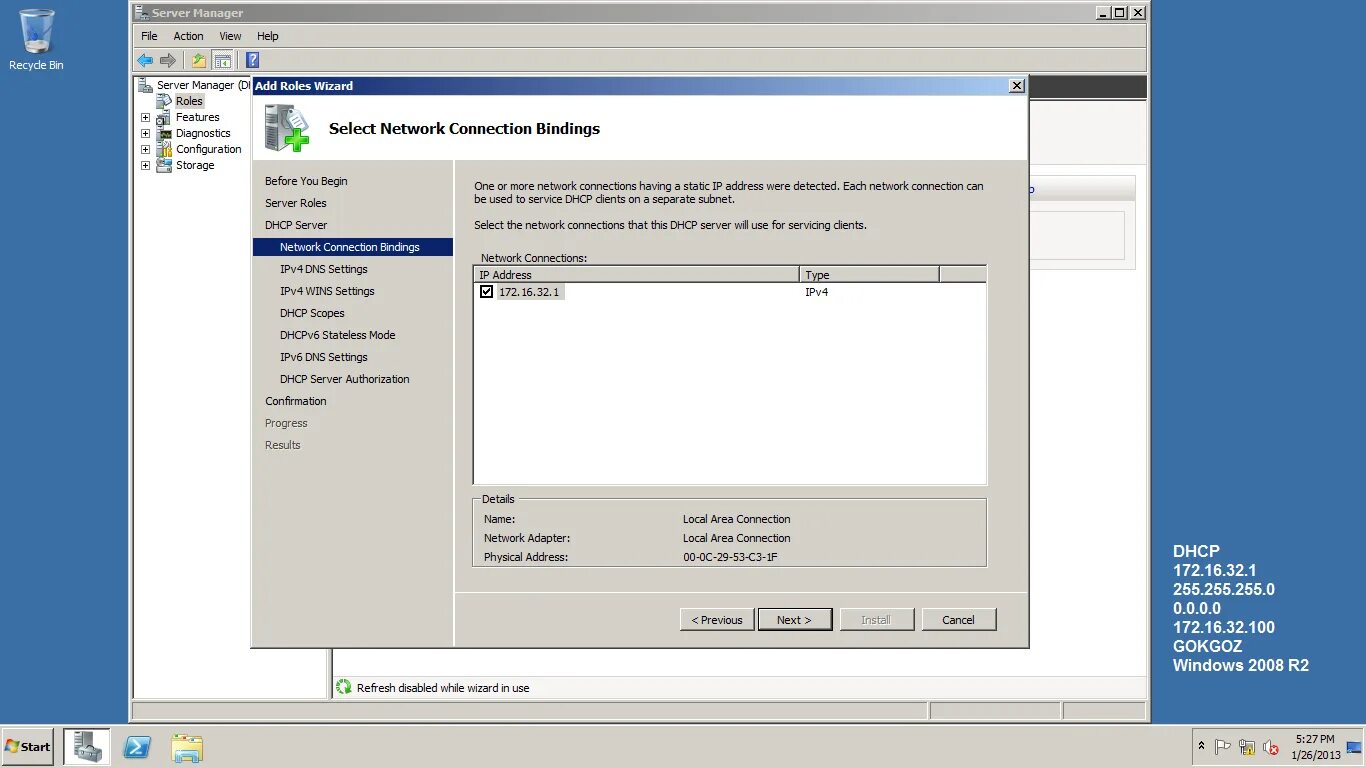Open Windows Explorer from taskbar

[x=187, y=747]
